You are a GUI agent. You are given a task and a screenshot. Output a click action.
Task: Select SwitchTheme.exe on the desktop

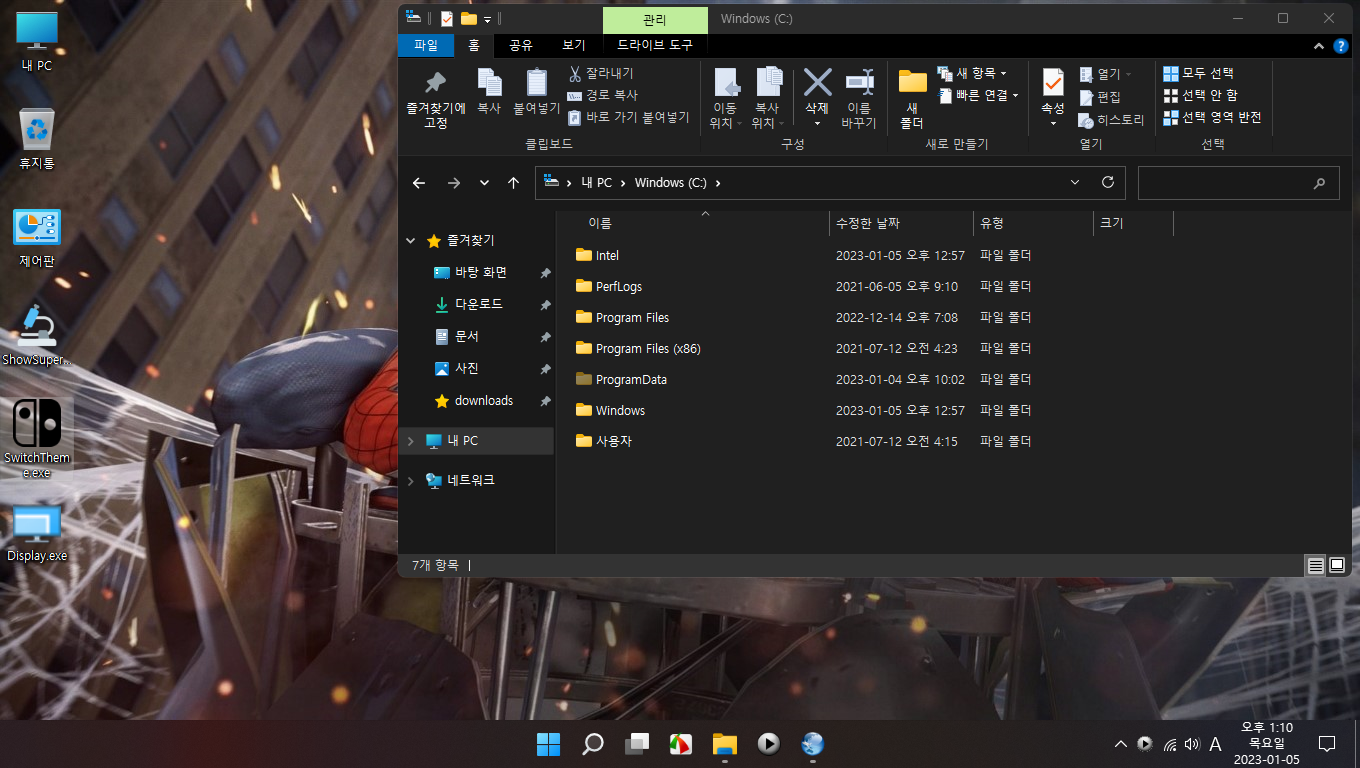(37, 438)
